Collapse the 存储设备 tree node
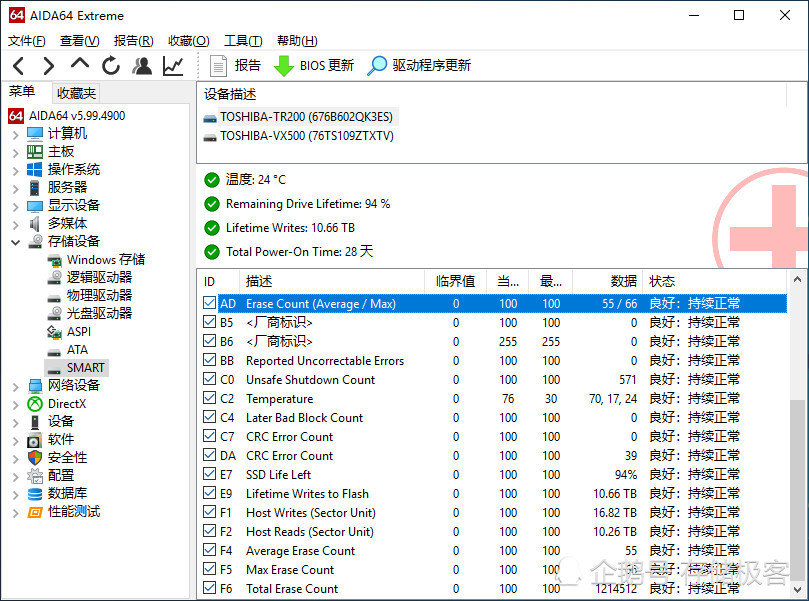The height and width of the screenshot is (601, 809). point(16,240)
